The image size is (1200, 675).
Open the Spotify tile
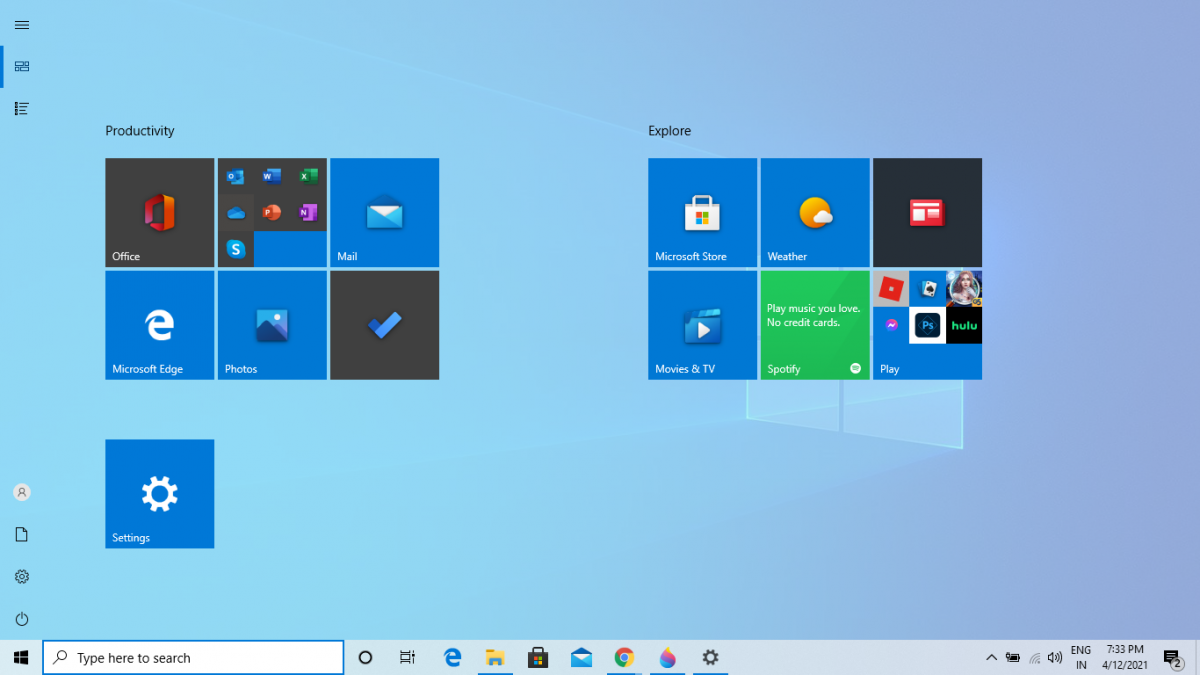[815, 325]
